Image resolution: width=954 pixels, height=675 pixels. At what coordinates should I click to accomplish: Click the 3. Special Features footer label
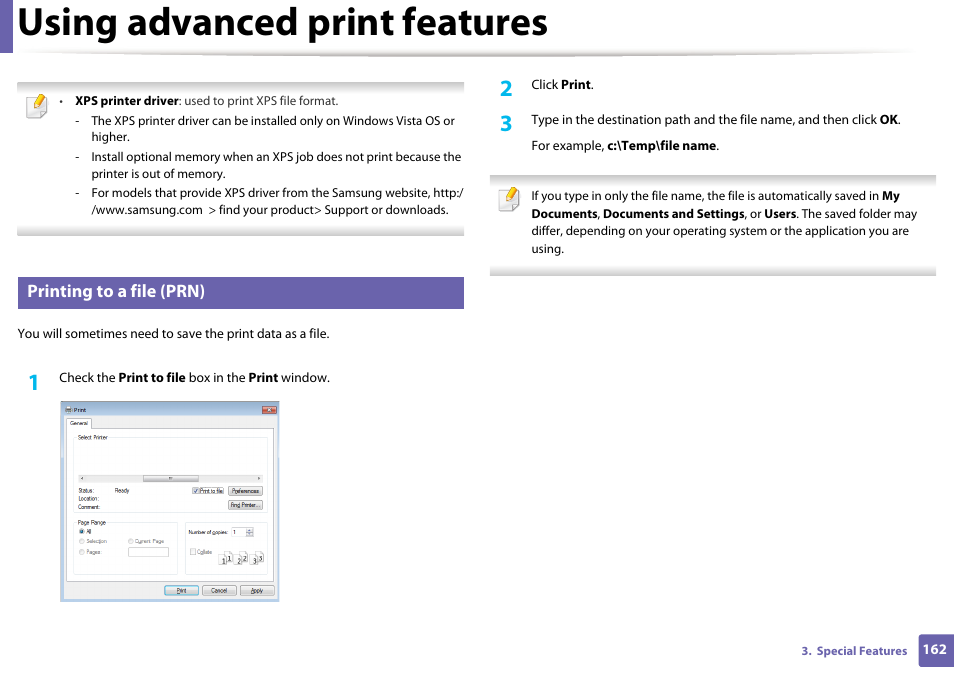pyautogui.click(x=854, y=651)
